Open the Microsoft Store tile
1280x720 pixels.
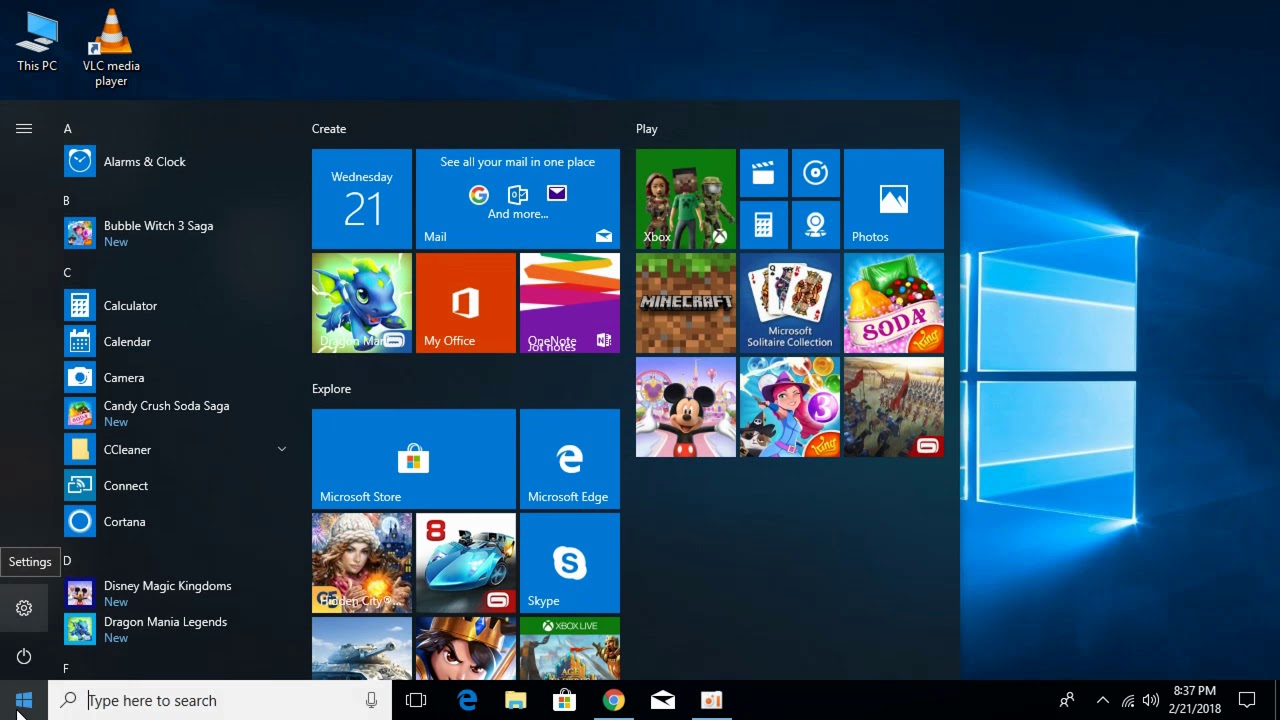click(x=414, y=459)
